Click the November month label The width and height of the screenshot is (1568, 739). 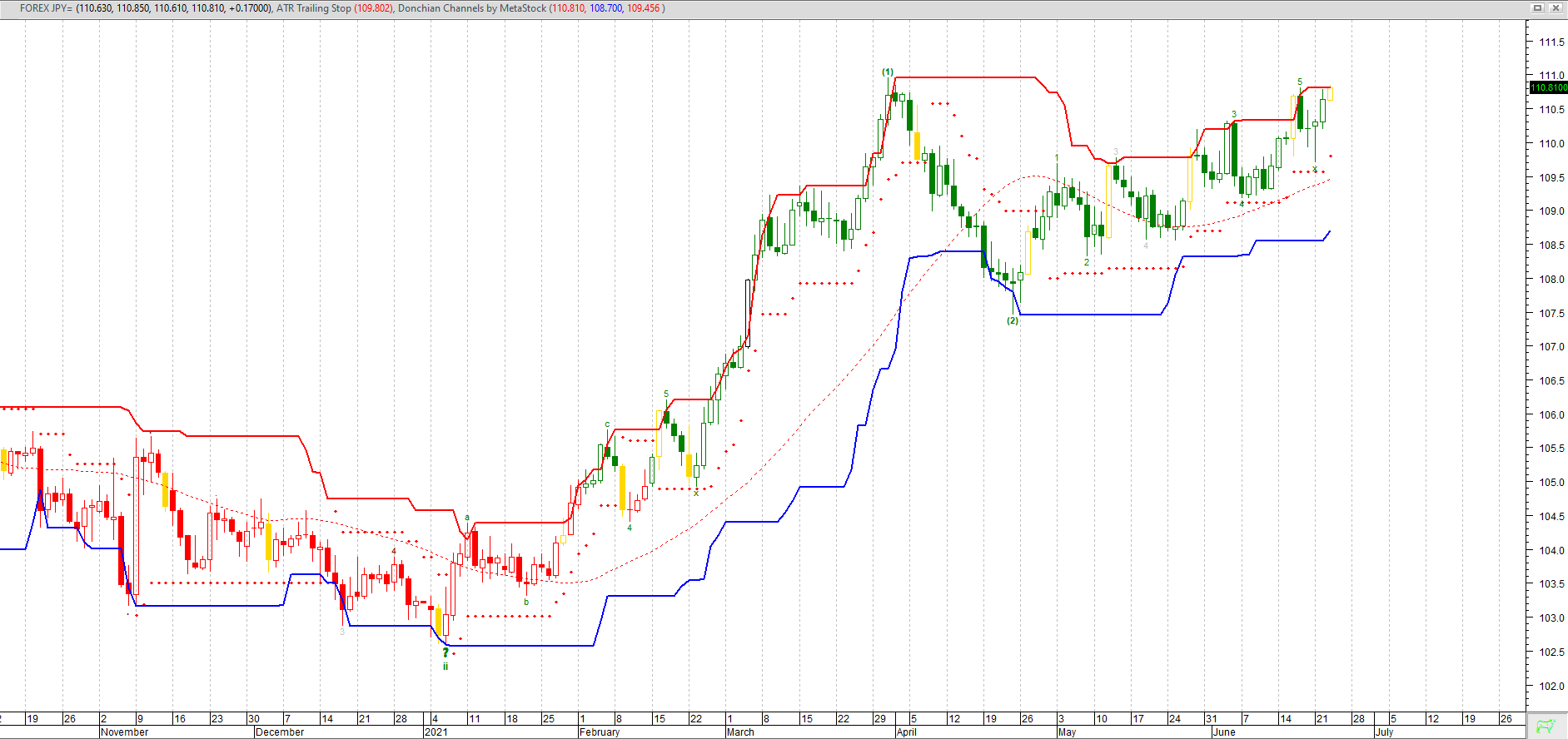124,732
